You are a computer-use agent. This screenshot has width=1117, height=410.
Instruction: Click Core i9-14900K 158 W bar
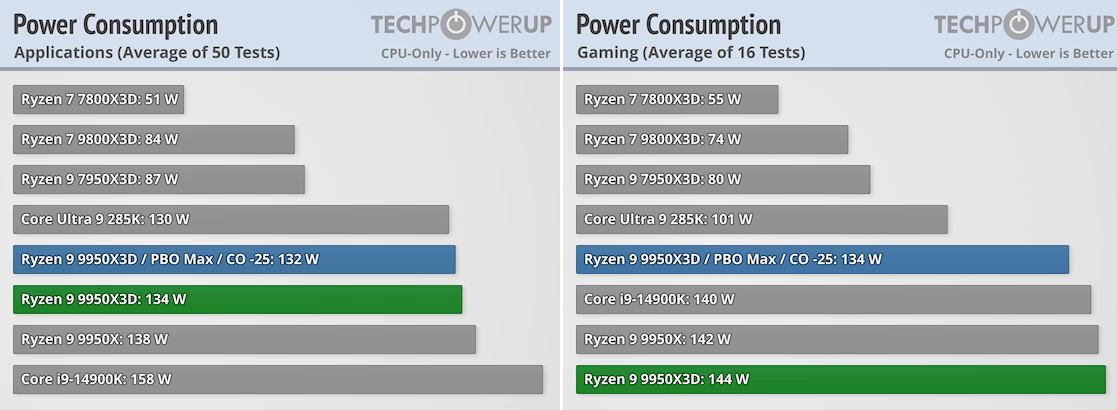pos(278,379)
